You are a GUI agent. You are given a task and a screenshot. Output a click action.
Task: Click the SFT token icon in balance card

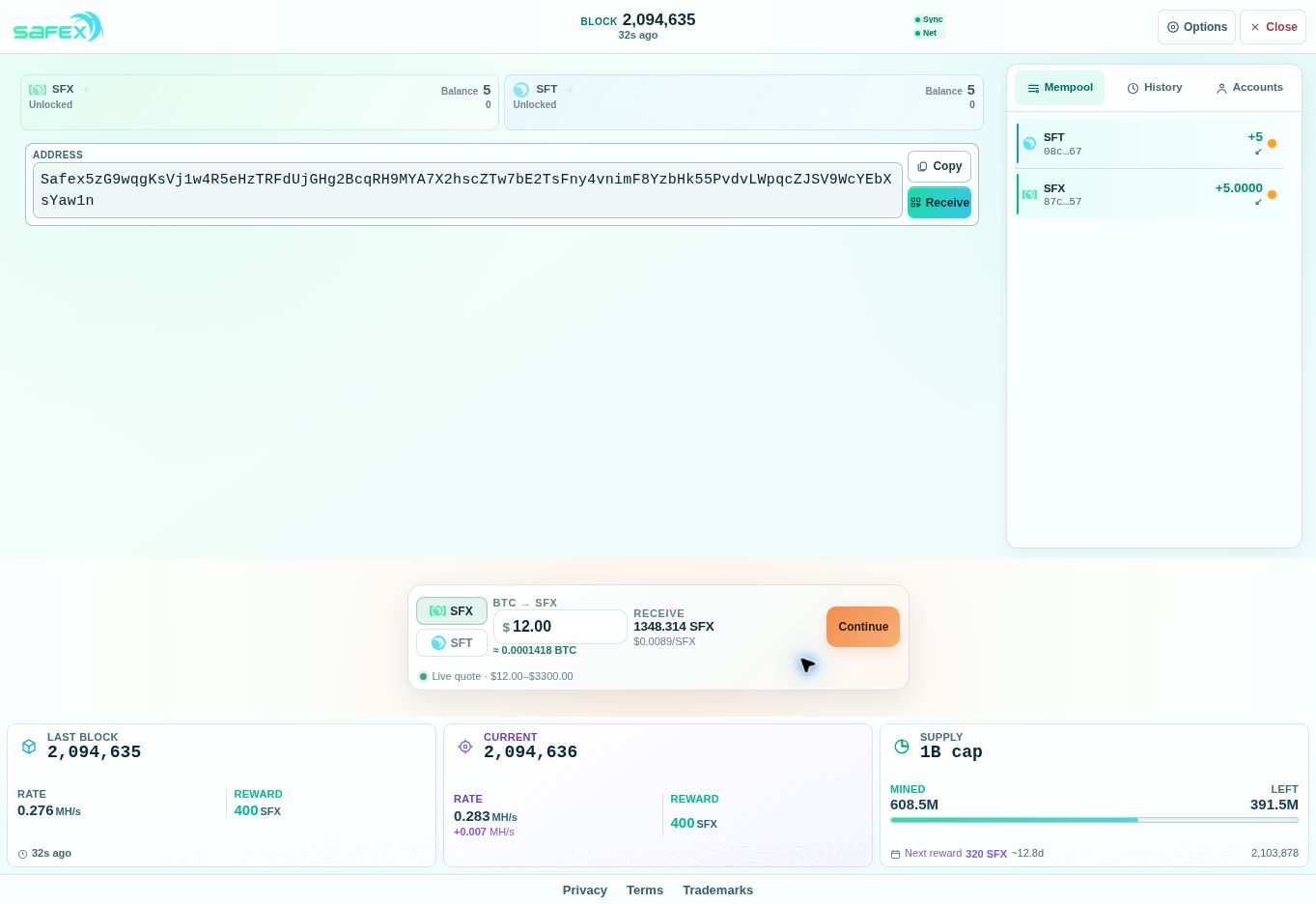pos(521,89)
